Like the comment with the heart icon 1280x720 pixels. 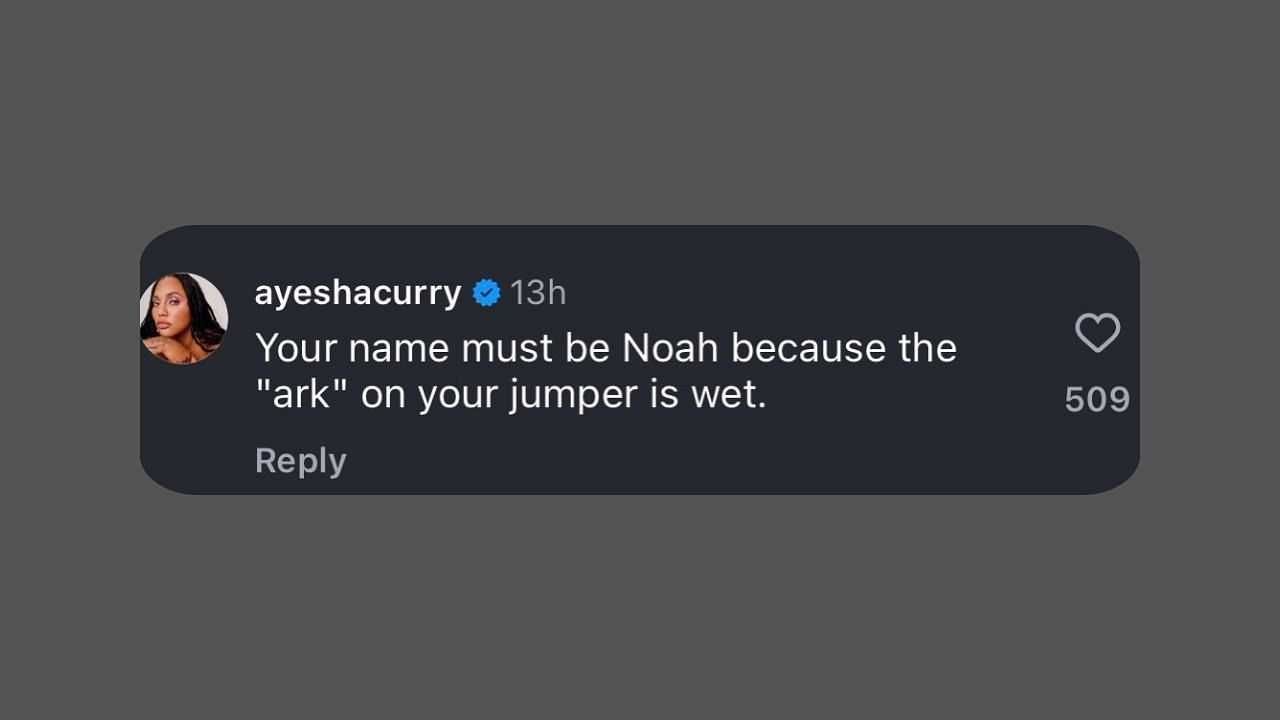[1097, 333]
